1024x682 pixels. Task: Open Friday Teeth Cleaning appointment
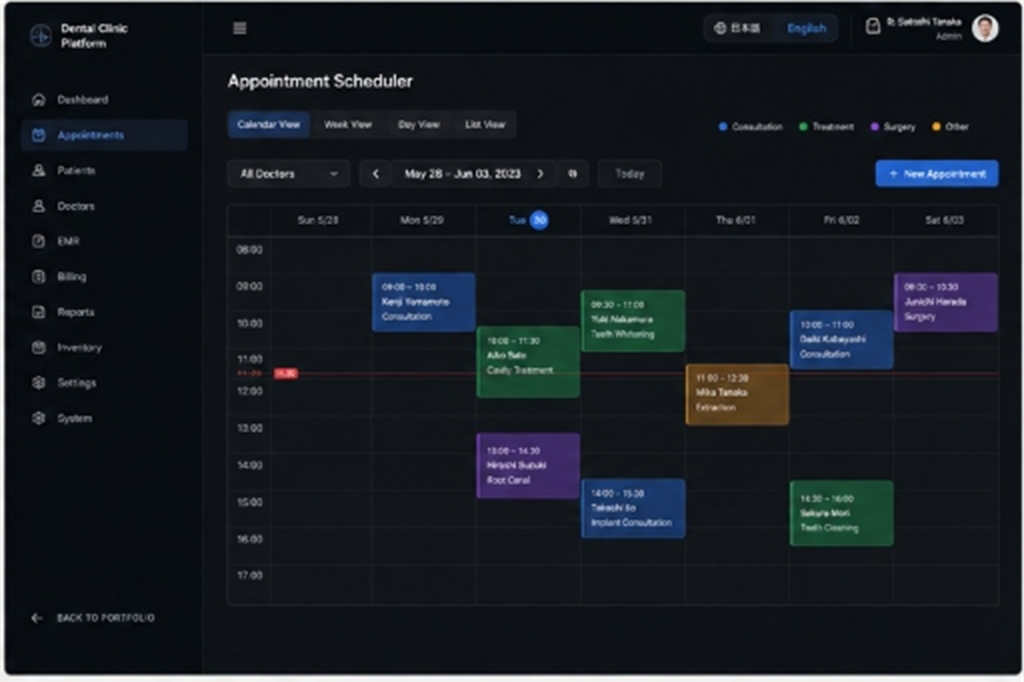point(841,513)
